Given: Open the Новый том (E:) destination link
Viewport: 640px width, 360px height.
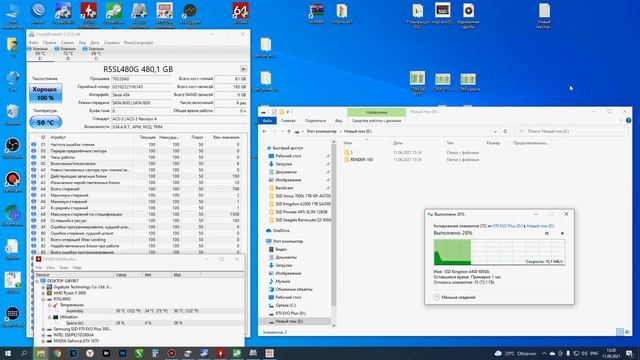Looking at the screenshot, I should [540, 226].
